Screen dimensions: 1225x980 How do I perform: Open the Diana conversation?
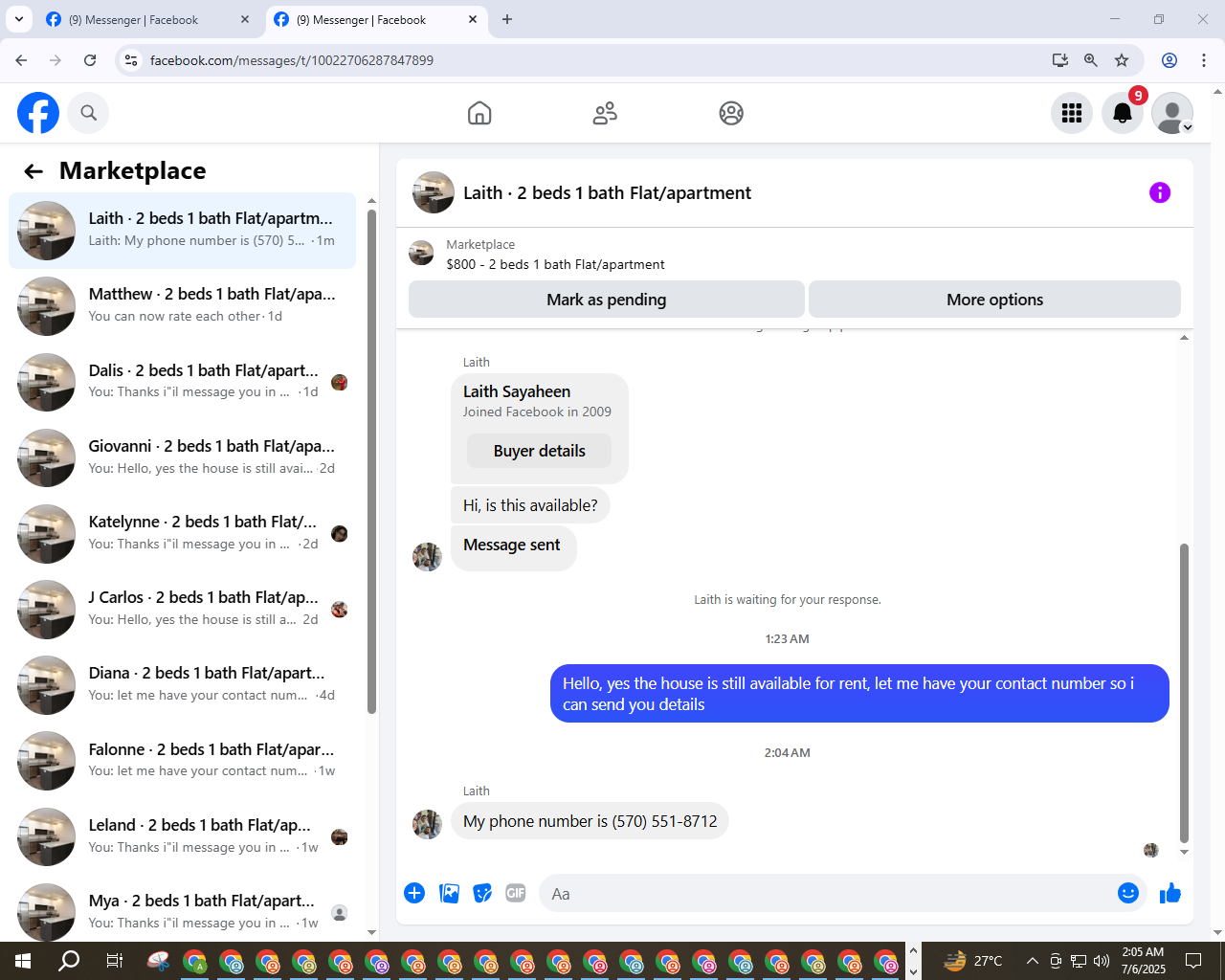click(x=182, y=685)
